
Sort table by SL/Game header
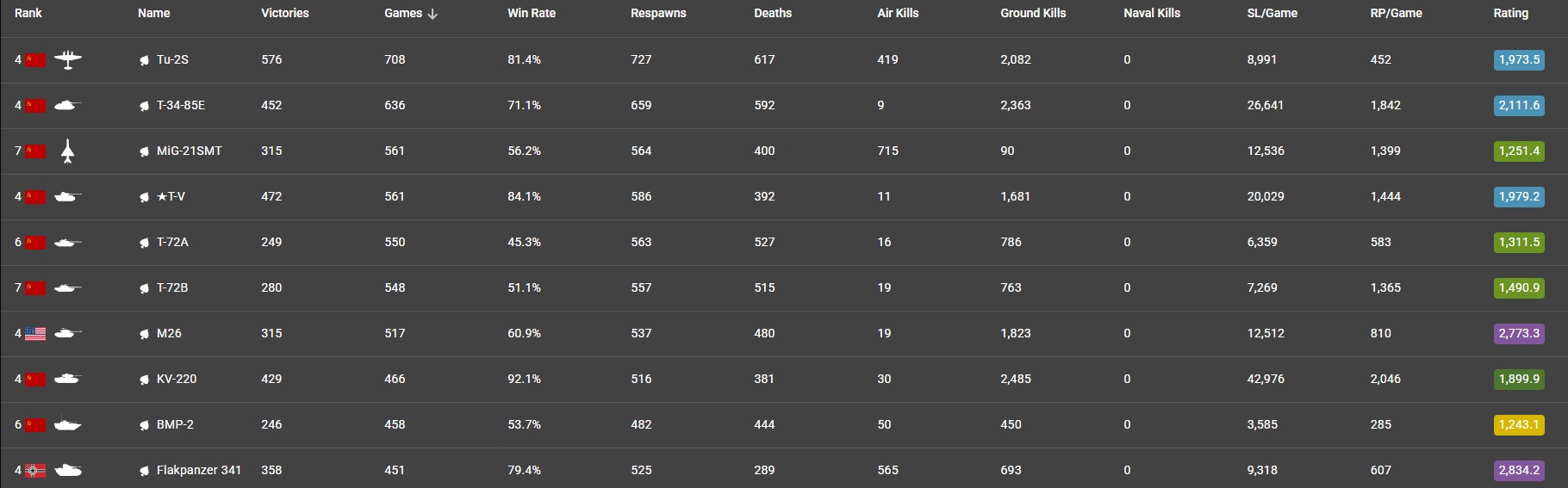pos(1272,13)
